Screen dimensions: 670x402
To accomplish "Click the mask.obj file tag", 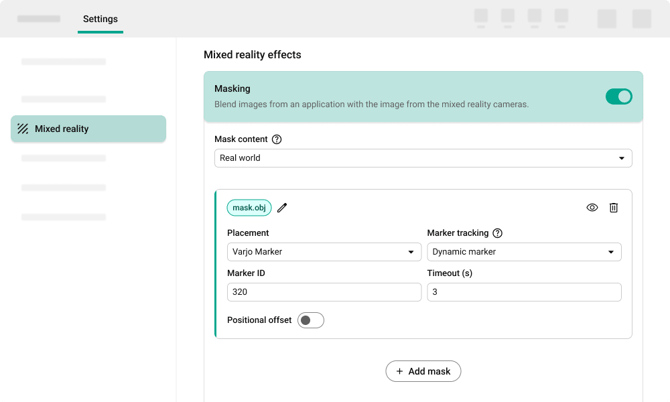I will 249,208.
